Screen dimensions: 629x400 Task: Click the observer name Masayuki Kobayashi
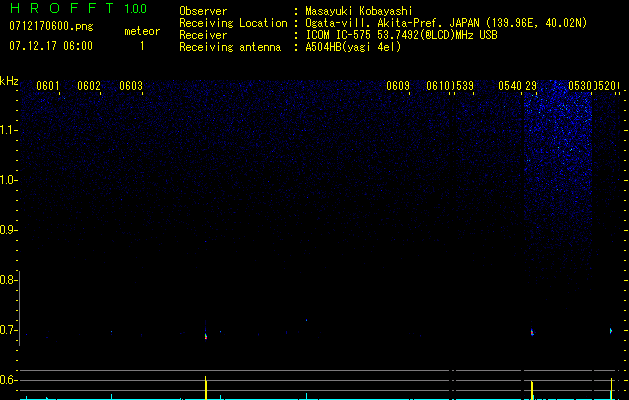pos(359,11)
